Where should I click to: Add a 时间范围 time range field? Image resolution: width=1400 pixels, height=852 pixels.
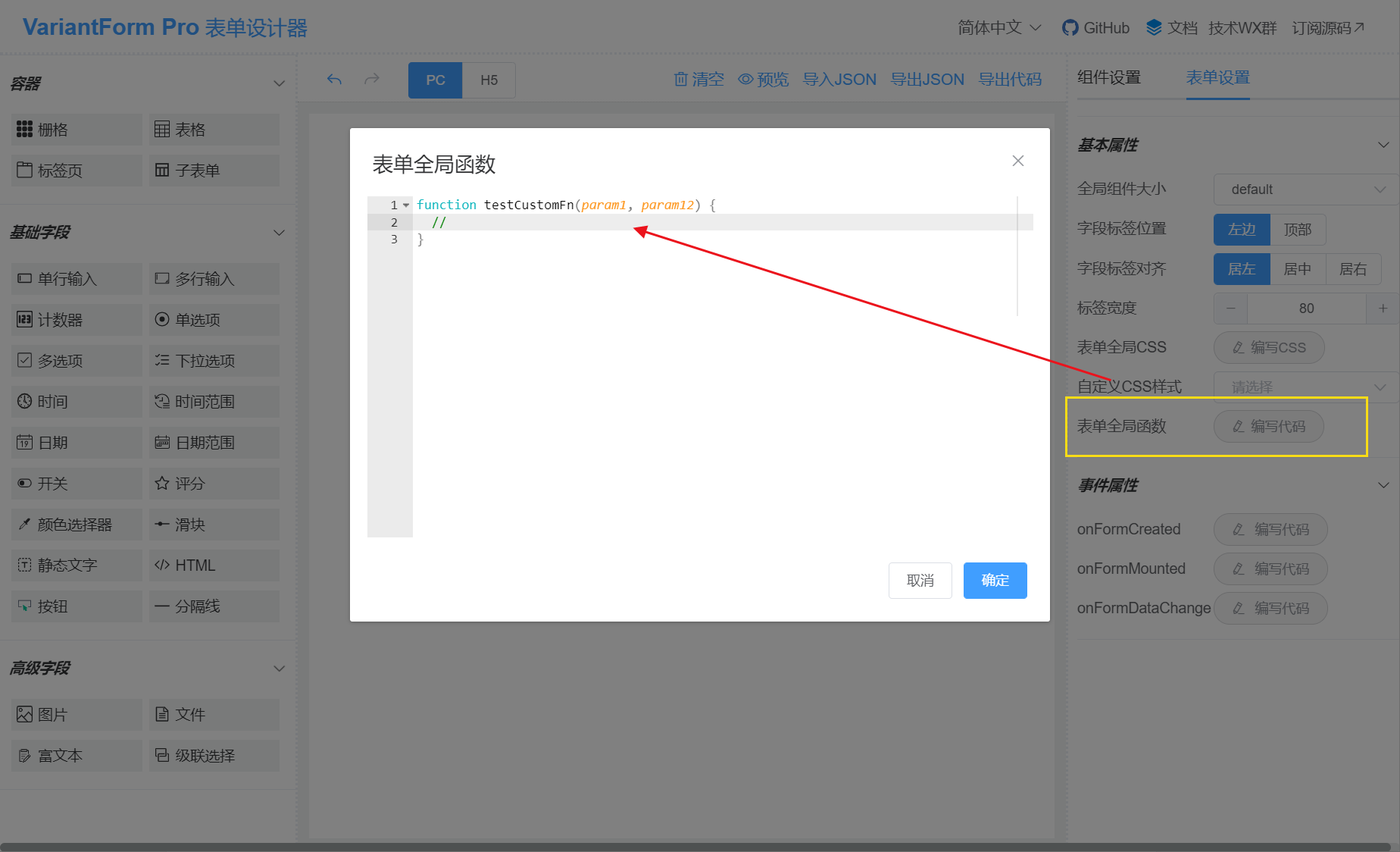click(x=214, y=402)
